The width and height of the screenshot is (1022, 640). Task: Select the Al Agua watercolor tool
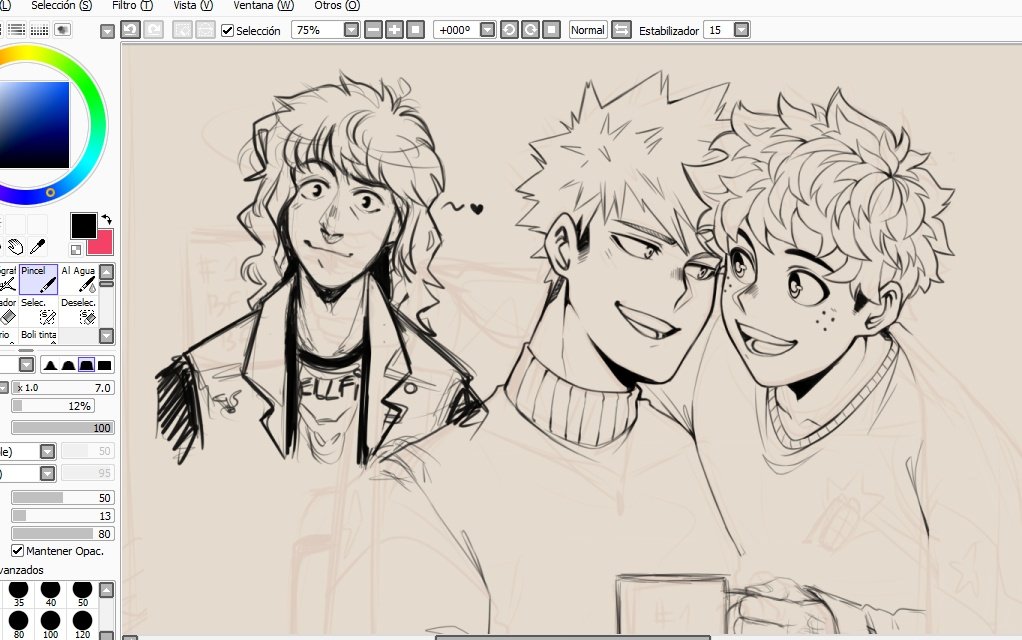point(78,279)
